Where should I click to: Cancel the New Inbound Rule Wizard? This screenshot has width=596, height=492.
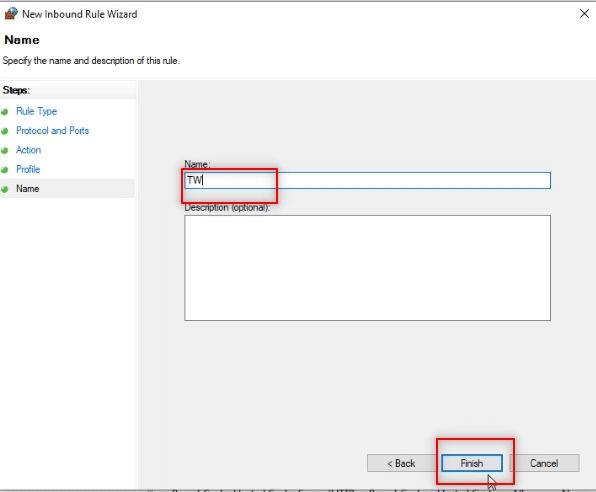click(544, 463)
